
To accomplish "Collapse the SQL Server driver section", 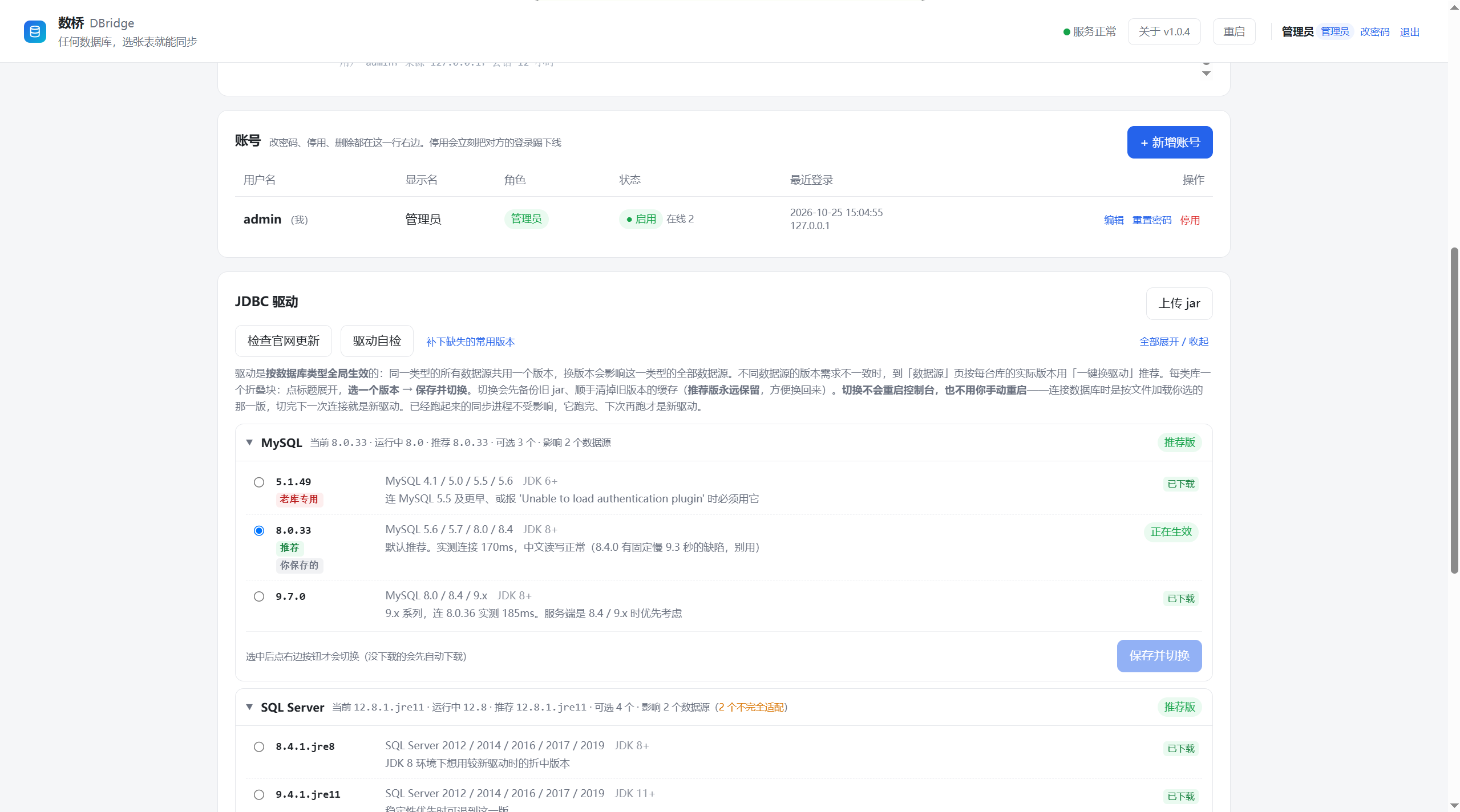I will pyautogui.click(x=249, y=708).
